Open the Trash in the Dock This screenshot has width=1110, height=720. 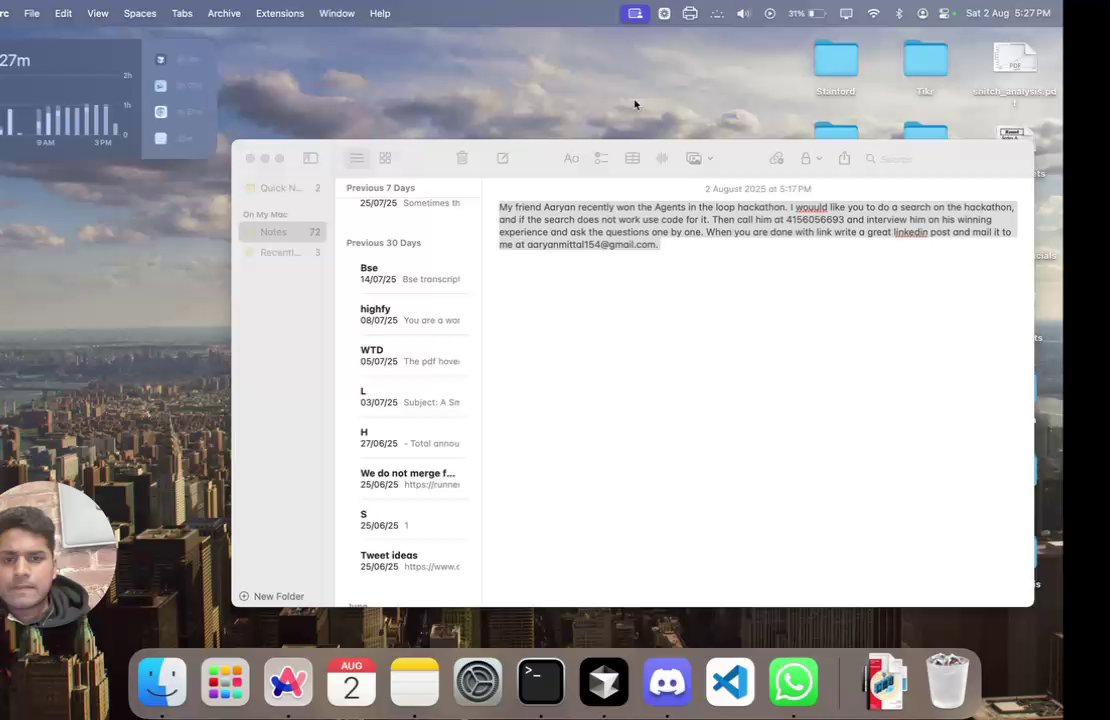click(x=947, y=680)
